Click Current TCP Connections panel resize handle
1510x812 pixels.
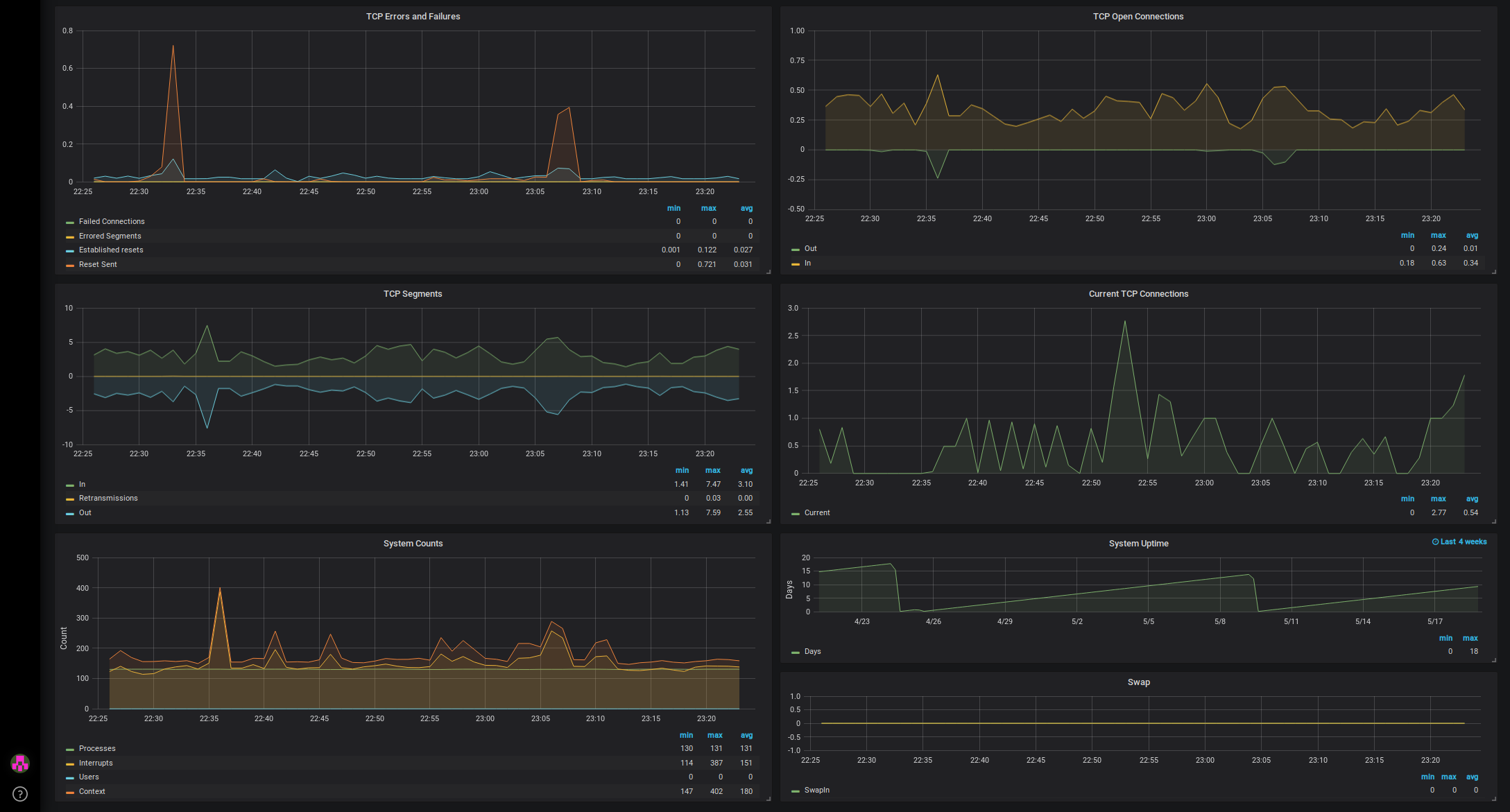pyautogui.click(x=1494, y=521)
